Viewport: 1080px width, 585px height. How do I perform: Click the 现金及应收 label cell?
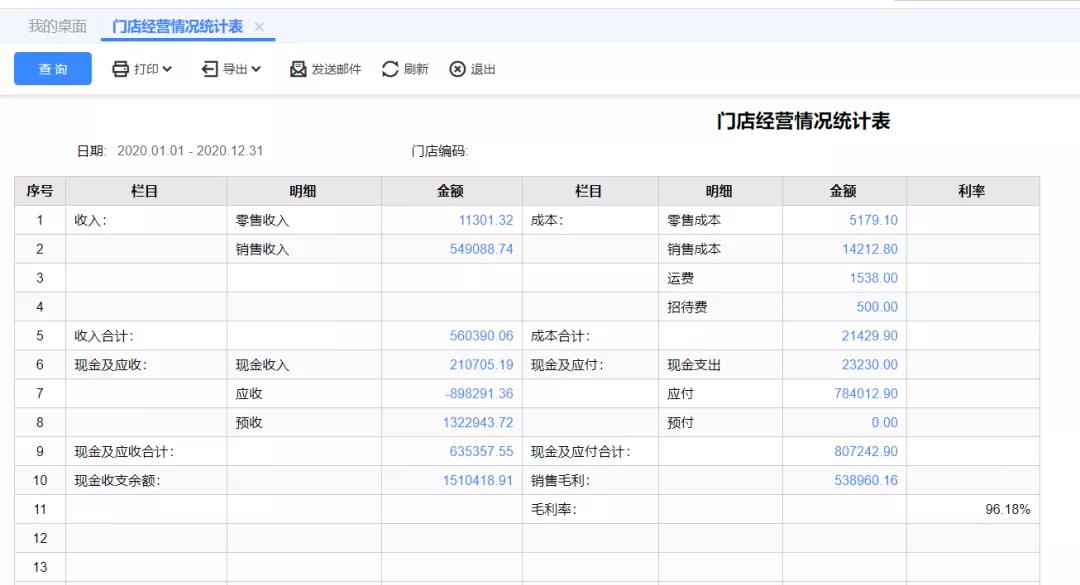(x=146, y=365)
